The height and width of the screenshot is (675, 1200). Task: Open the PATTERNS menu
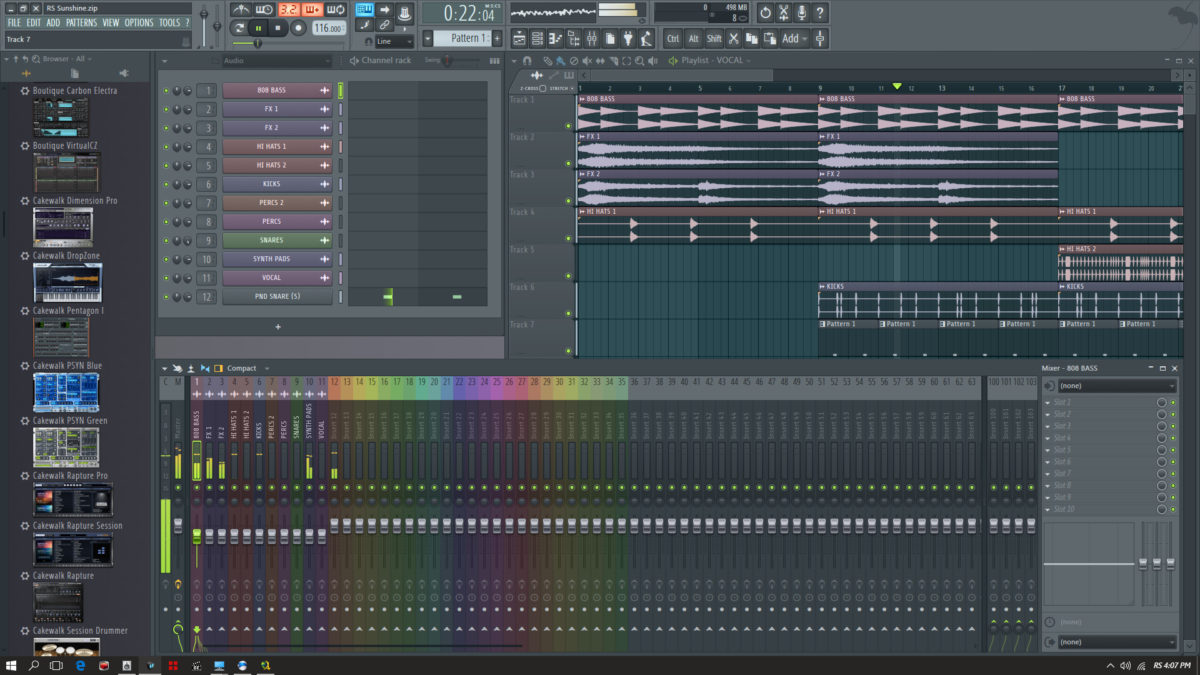tap(82, 22)
